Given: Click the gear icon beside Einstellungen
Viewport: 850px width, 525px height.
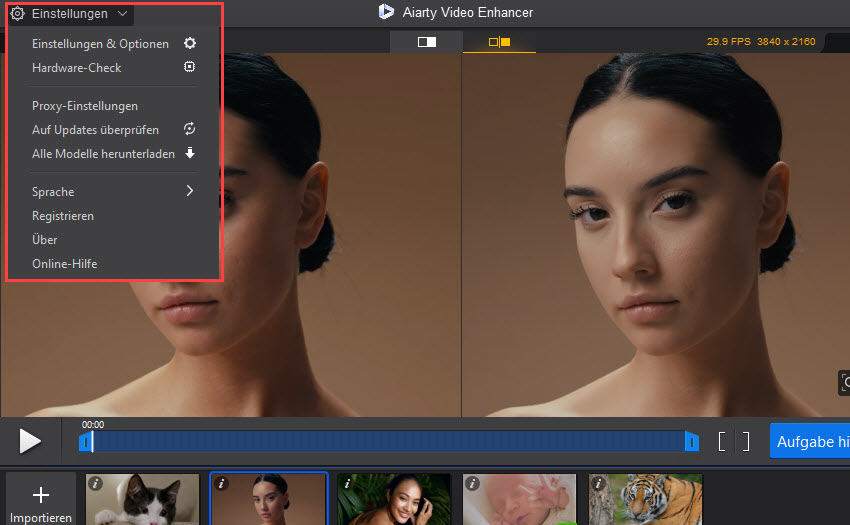Looking at the screenshot, I should tap(17, 14).
